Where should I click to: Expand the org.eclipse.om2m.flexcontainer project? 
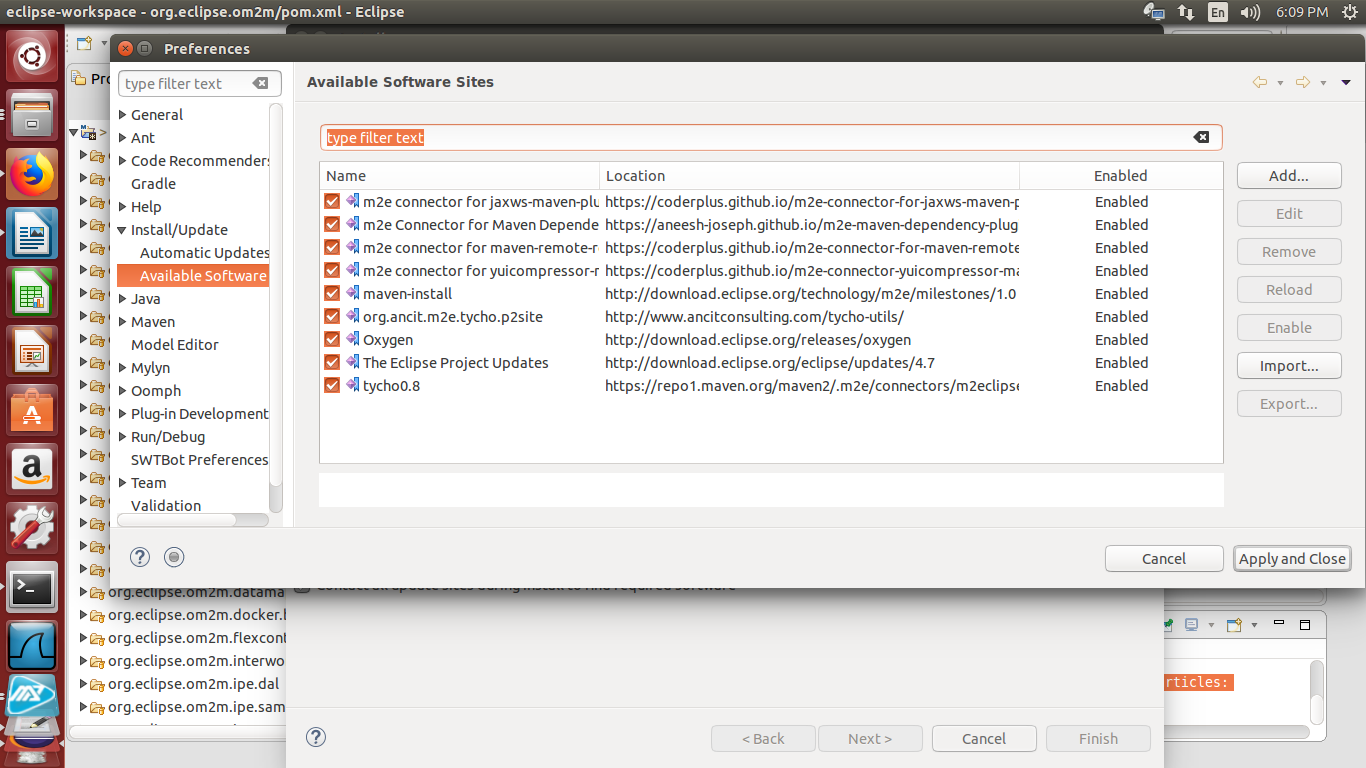[84, 638]
